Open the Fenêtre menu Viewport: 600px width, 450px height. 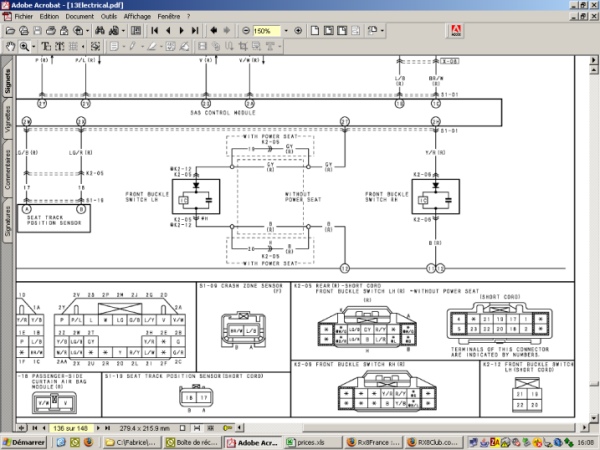coord(168,16)
